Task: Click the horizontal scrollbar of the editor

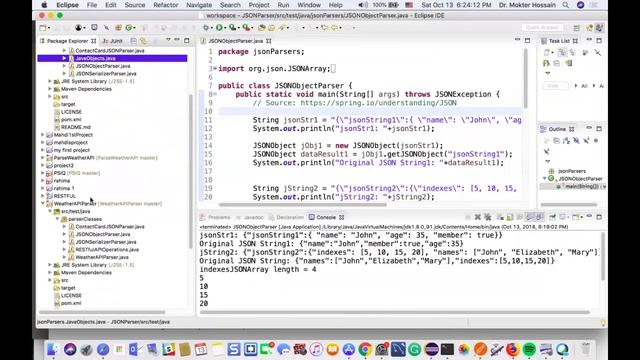Action: (302, 204)
